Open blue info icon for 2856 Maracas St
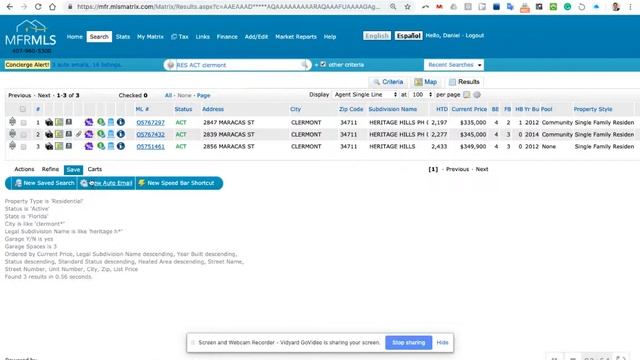 121,146
